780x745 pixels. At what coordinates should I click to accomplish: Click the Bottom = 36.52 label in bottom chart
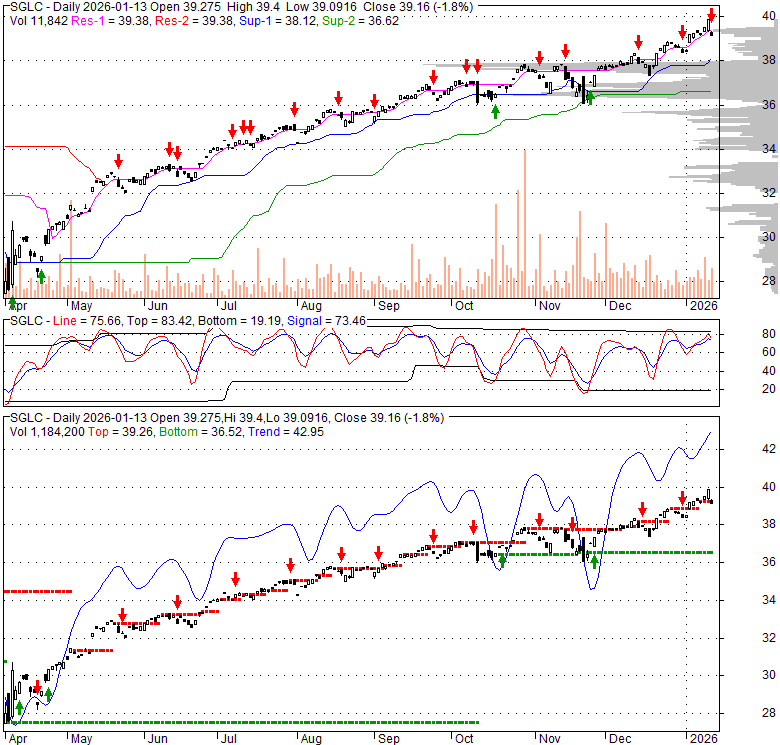coord(200,432)
